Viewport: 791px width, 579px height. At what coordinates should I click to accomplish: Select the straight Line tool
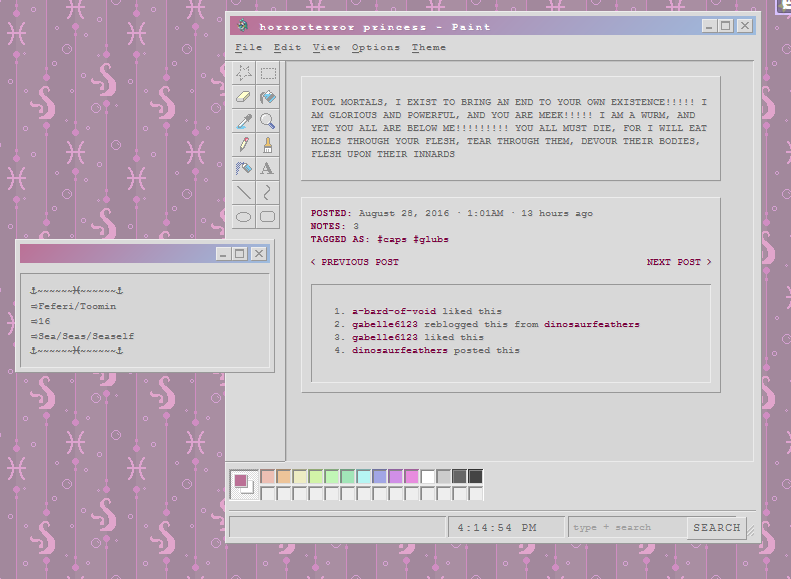tap(244, 193)
